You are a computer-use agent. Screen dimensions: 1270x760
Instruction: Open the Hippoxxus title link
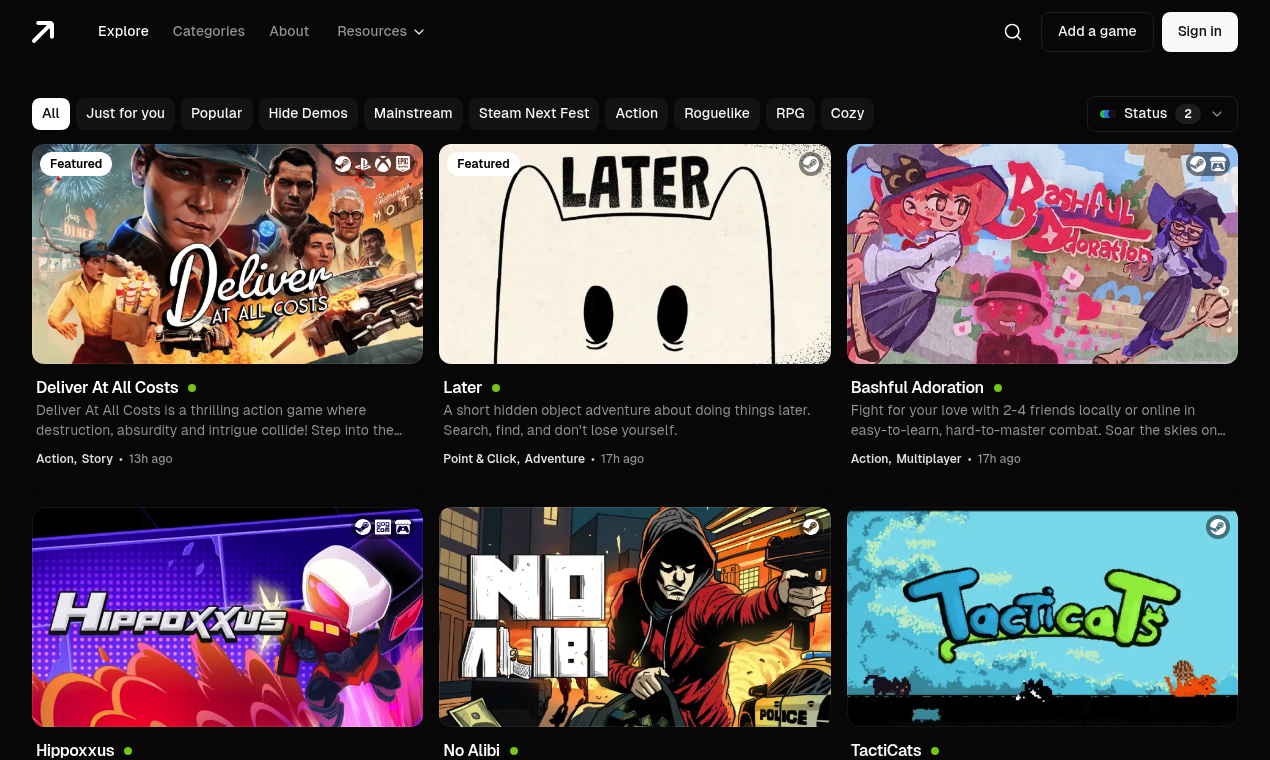(x=75, y=751)
